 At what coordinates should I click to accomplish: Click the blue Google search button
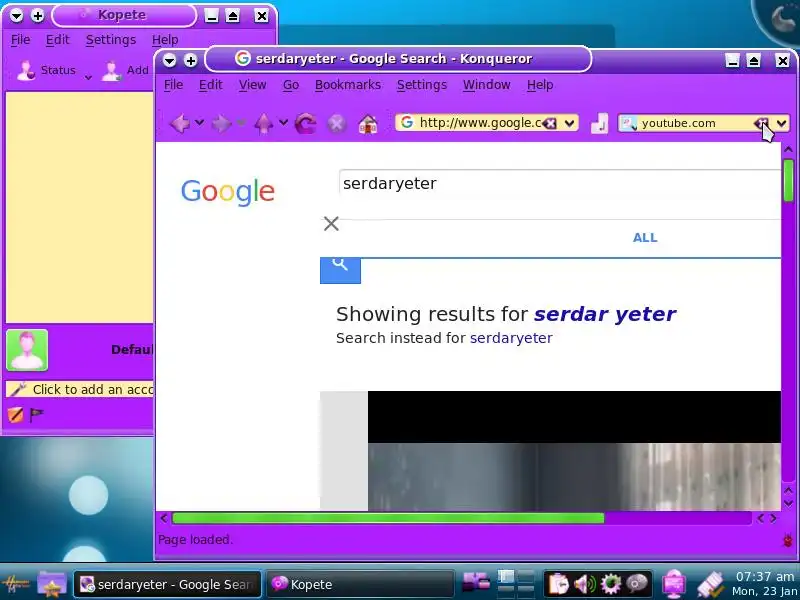pos(340,270)
